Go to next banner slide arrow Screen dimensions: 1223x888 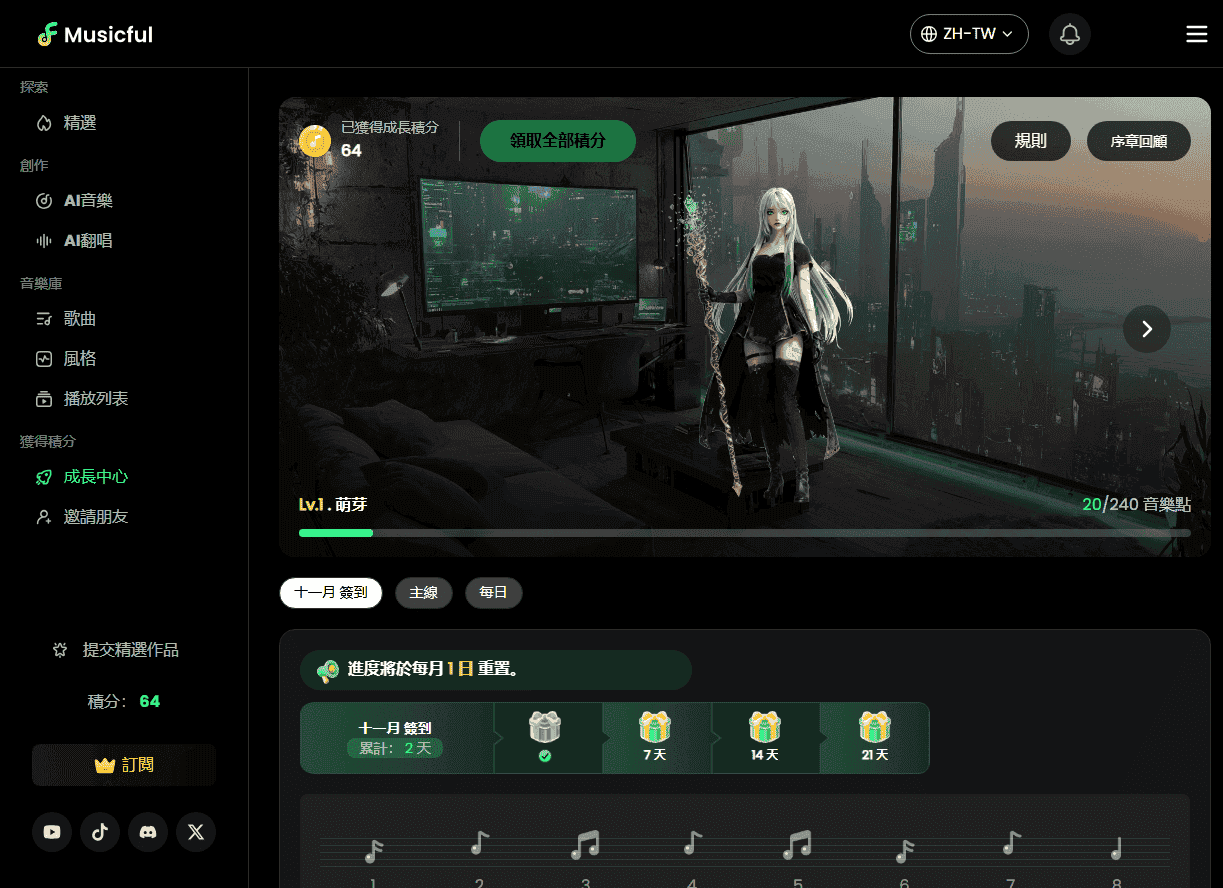(1146, 329)
